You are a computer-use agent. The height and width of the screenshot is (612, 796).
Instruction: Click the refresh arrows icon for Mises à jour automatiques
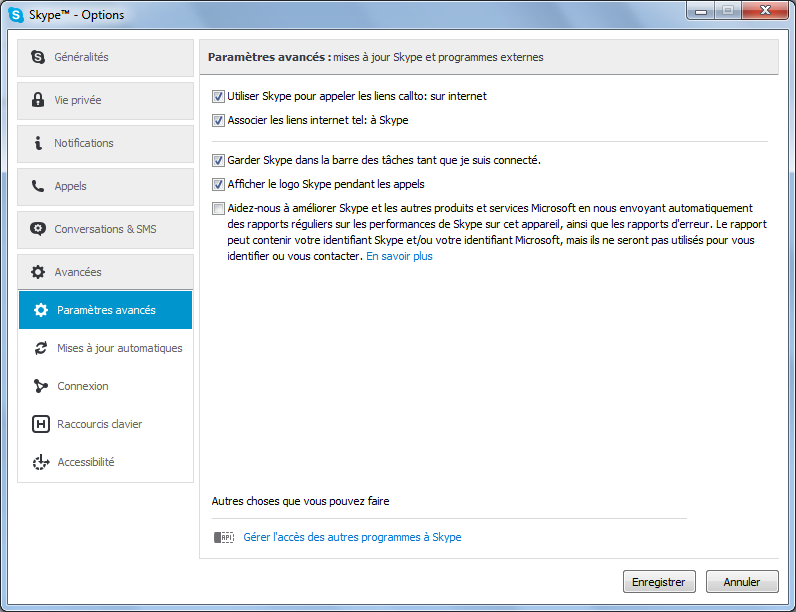click(x=41, y=348)
